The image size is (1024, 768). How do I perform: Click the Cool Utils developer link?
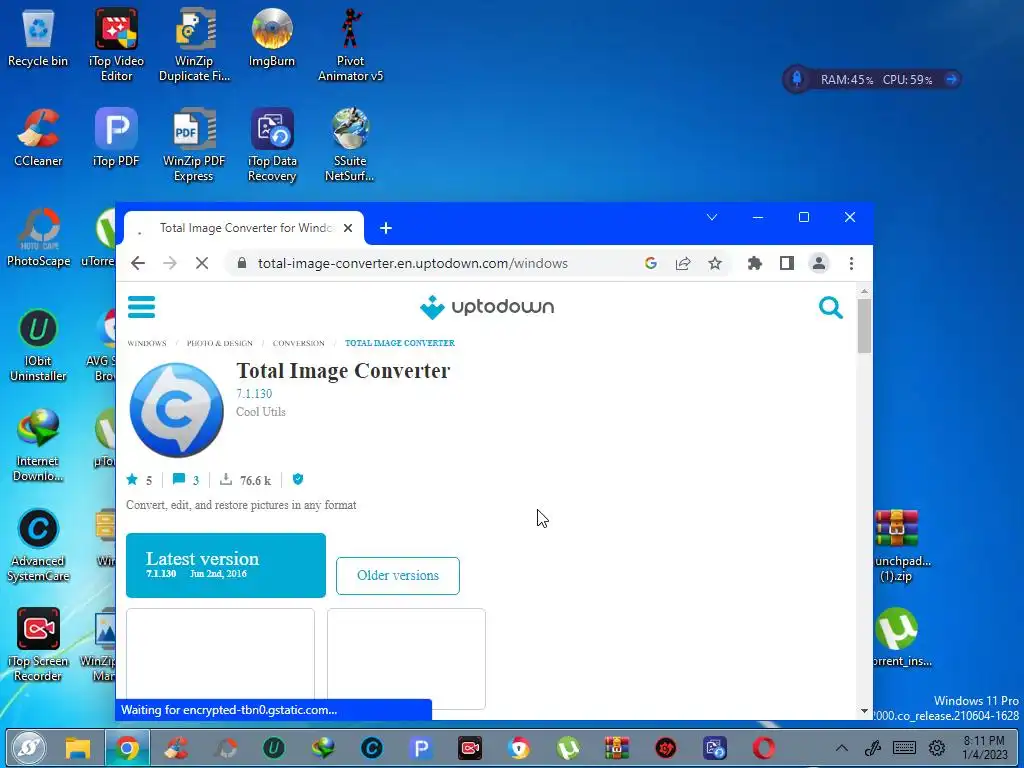pyautogui.click(x=261, y=412)
